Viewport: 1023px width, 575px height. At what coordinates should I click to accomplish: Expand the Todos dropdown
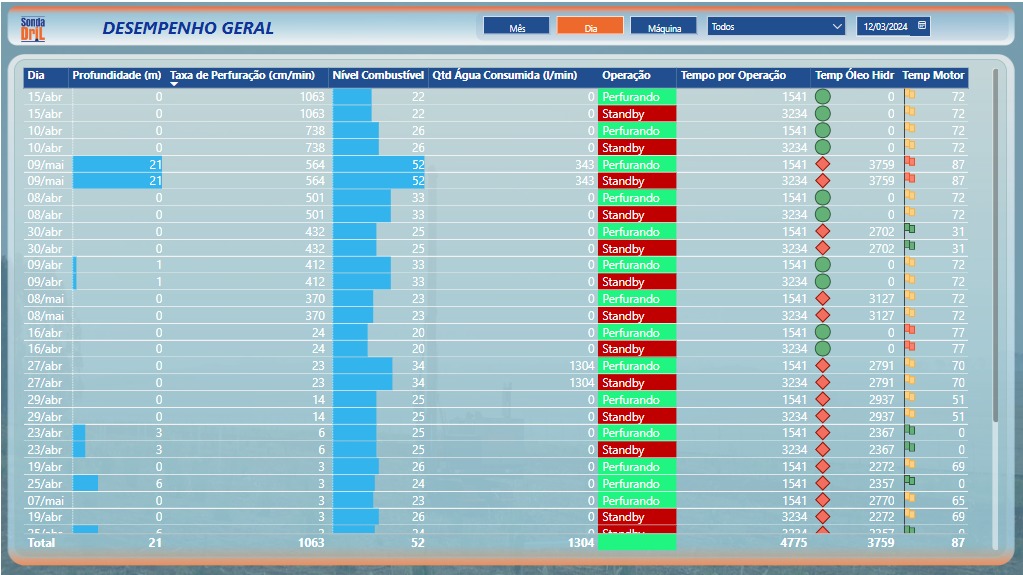point(776,26)
